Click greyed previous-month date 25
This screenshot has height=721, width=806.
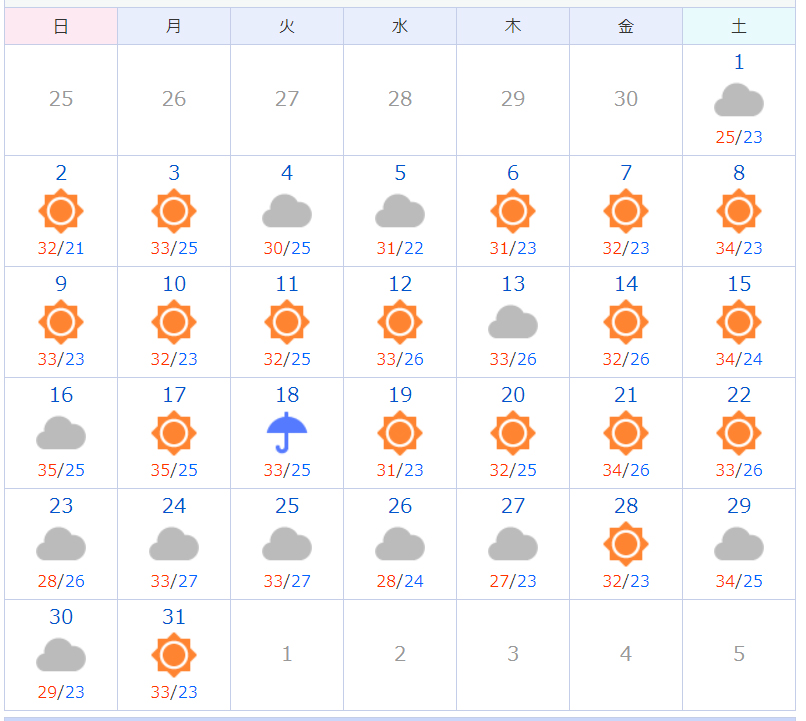pos(61,99)
